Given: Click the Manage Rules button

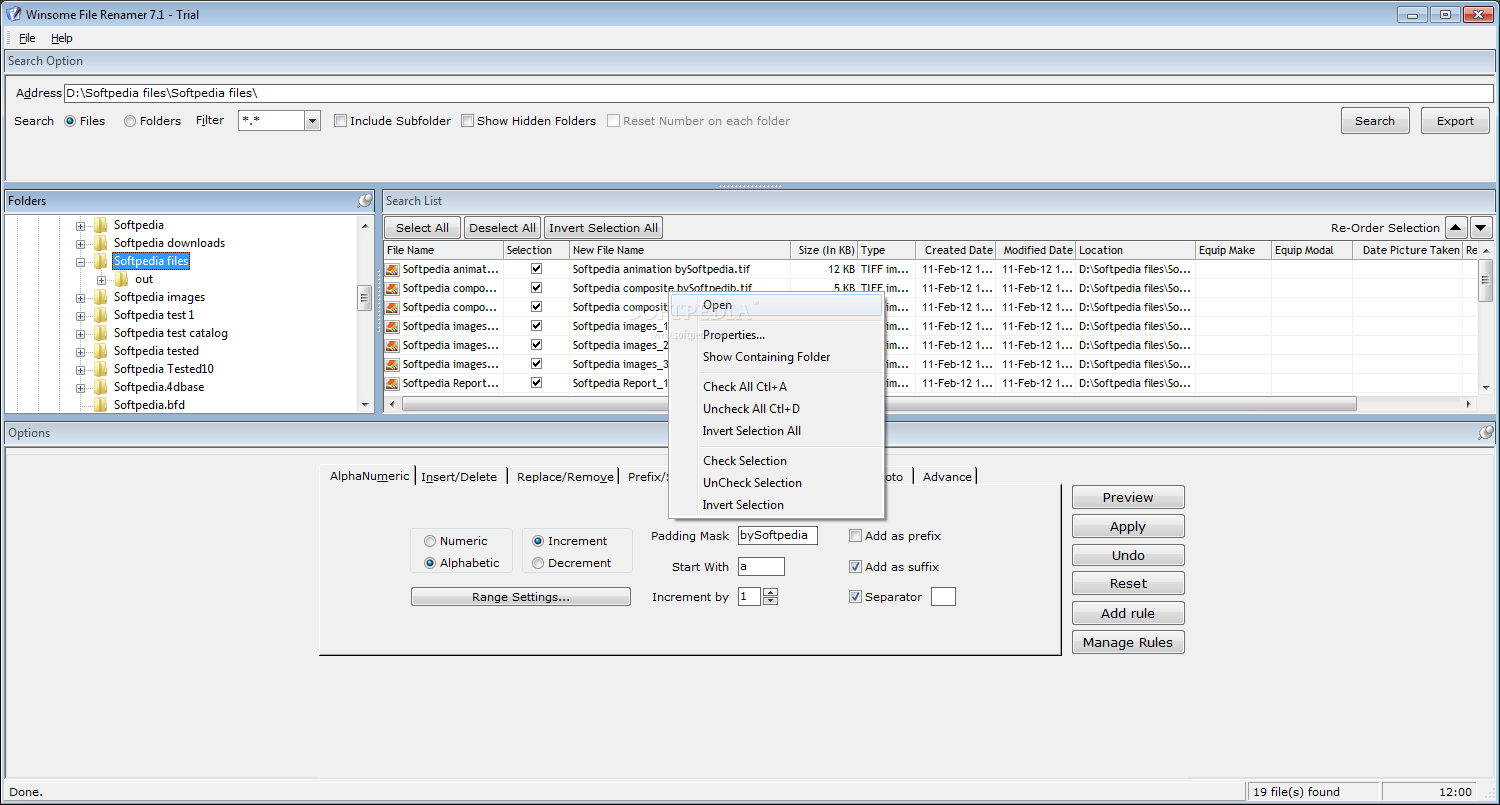Looking at the screenshot, I should [1128, 642].
